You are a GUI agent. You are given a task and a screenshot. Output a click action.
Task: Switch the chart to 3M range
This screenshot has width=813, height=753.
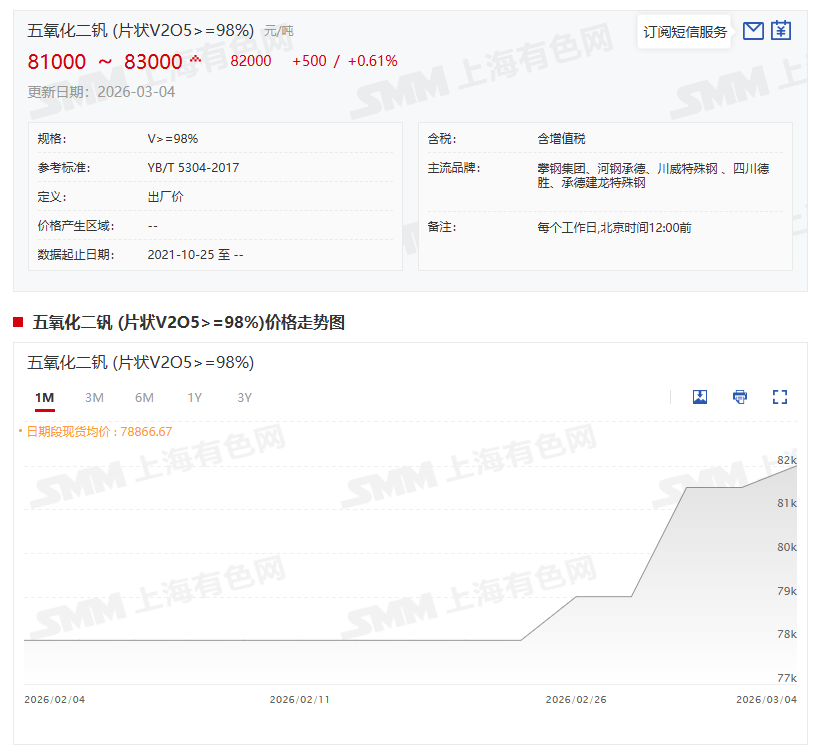coord(94,398)
